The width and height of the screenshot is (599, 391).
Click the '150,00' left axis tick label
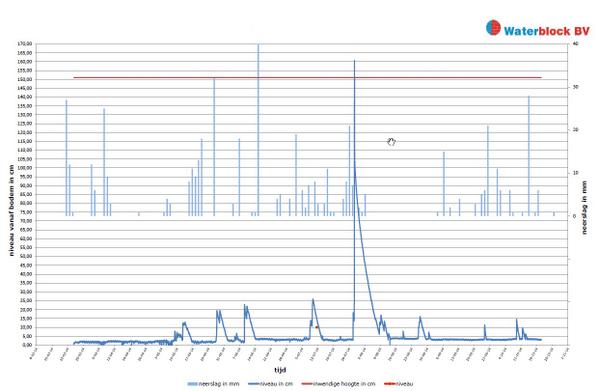[24, 79]
